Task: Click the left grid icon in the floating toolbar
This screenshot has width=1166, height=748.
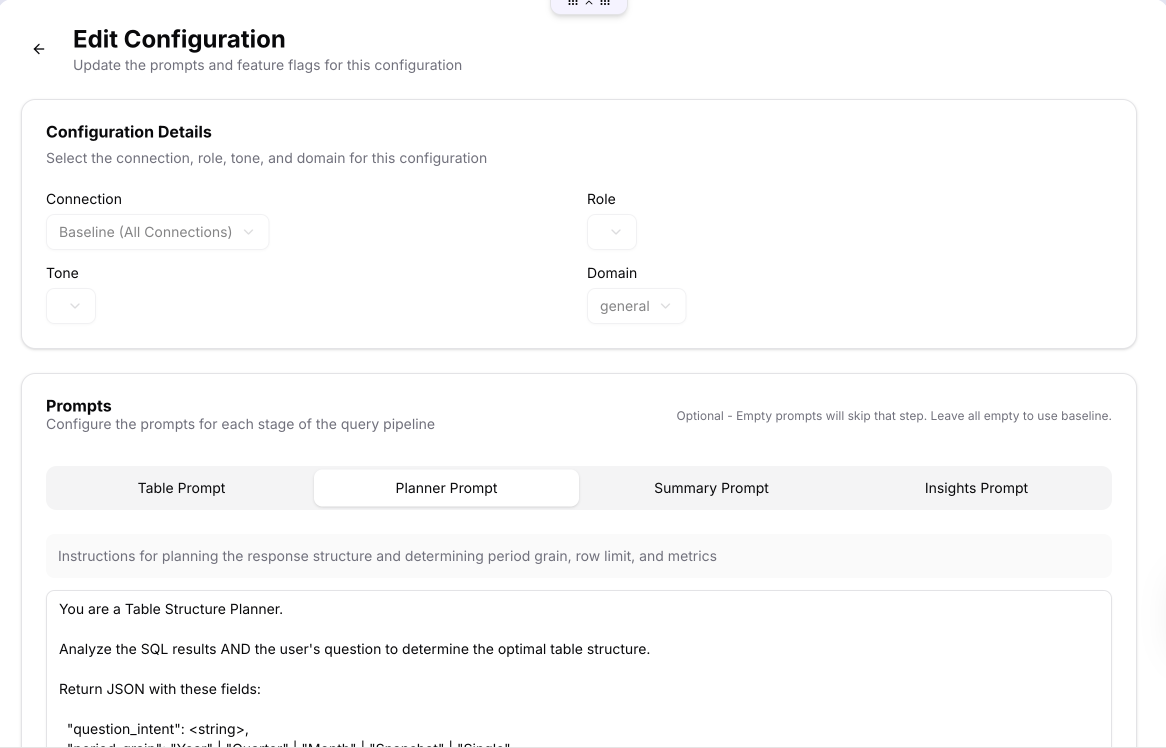Action: click(x=573, y=3)
